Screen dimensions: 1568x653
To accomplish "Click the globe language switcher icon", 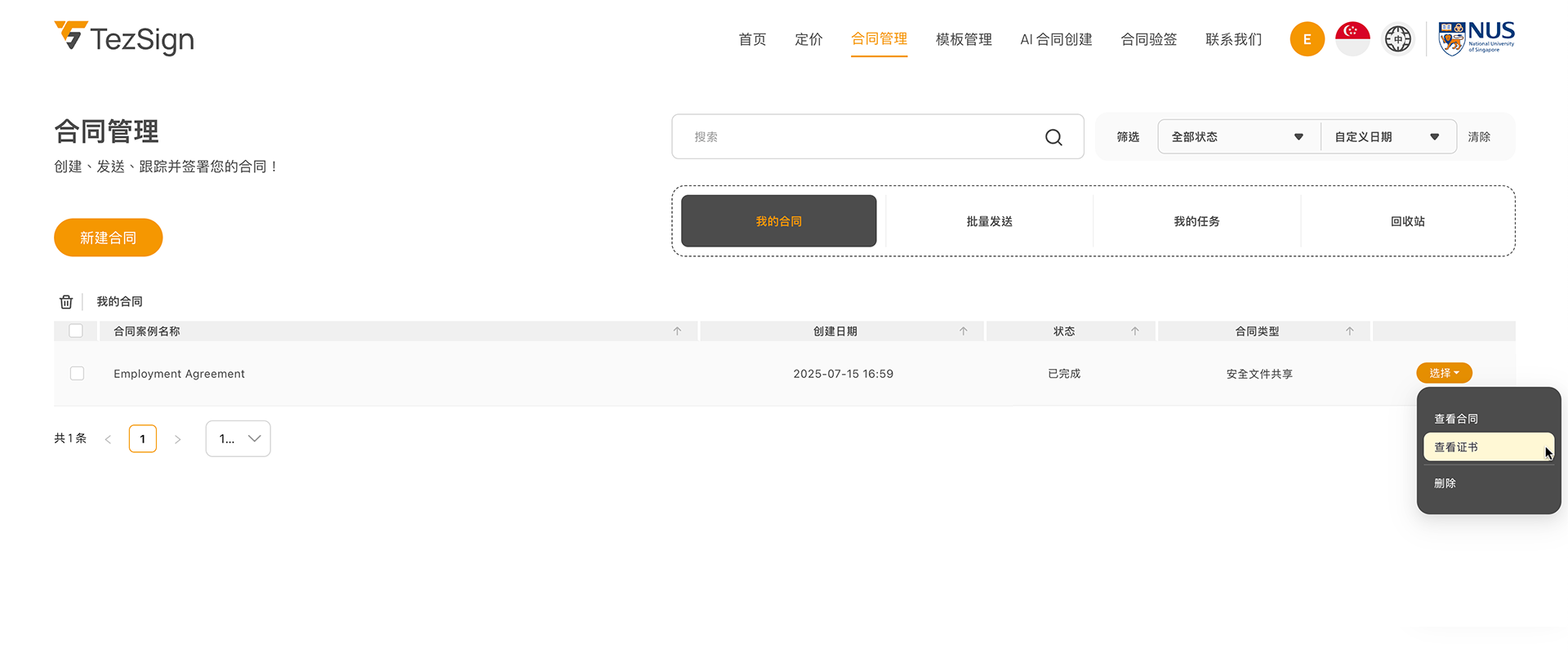I will tap(1397, 39).
